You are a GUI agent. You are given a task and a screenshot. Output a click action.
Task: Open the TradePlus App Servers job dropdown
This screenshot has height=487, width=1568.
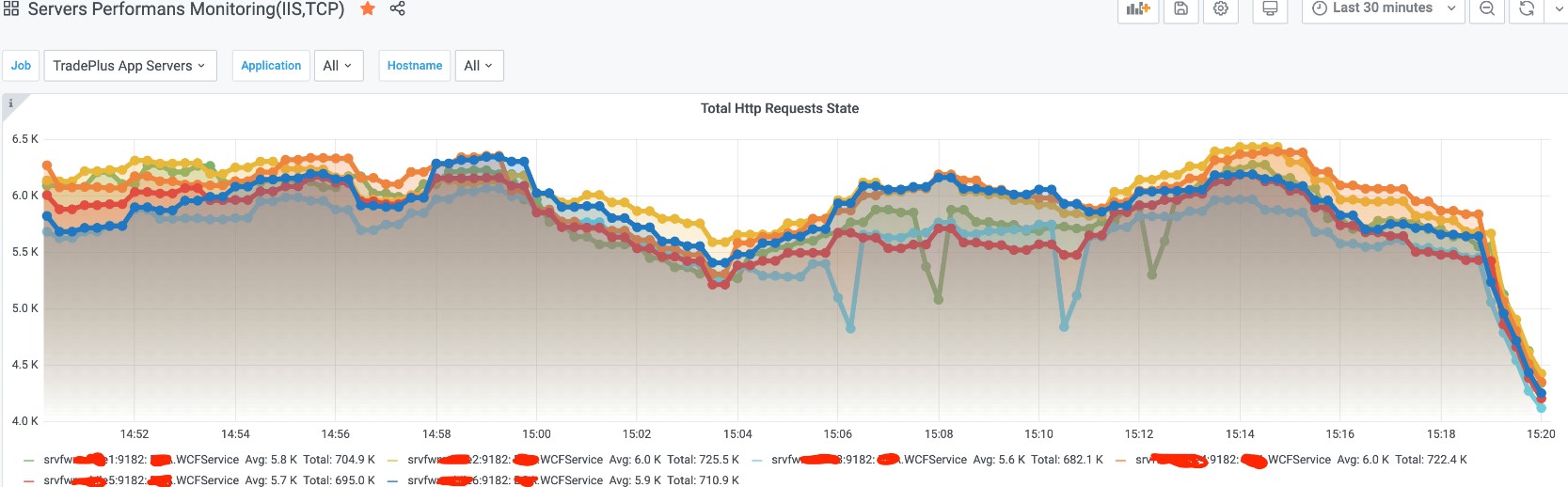pos(130,66)
